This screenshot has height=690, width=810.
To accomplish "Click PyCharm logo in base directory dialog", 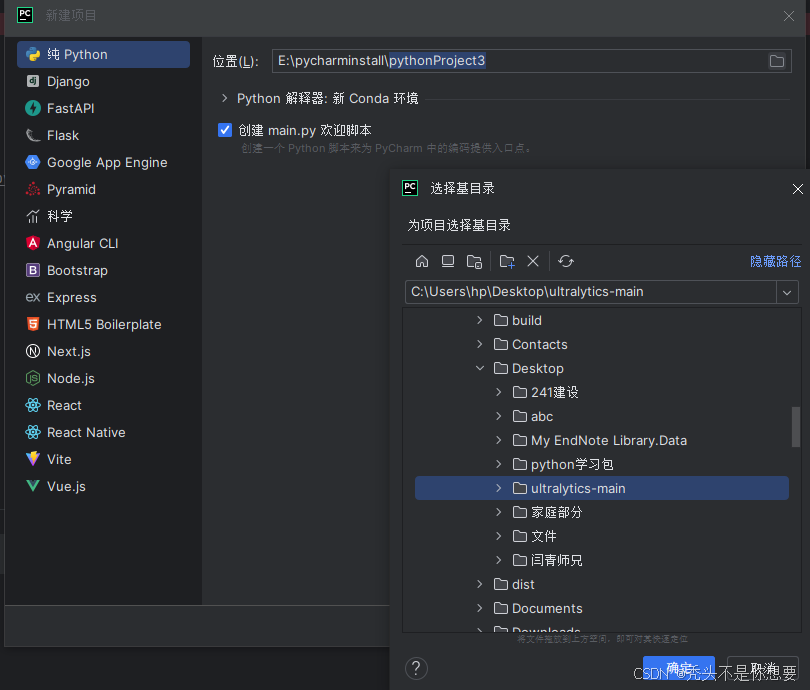I will coord(410,188).
